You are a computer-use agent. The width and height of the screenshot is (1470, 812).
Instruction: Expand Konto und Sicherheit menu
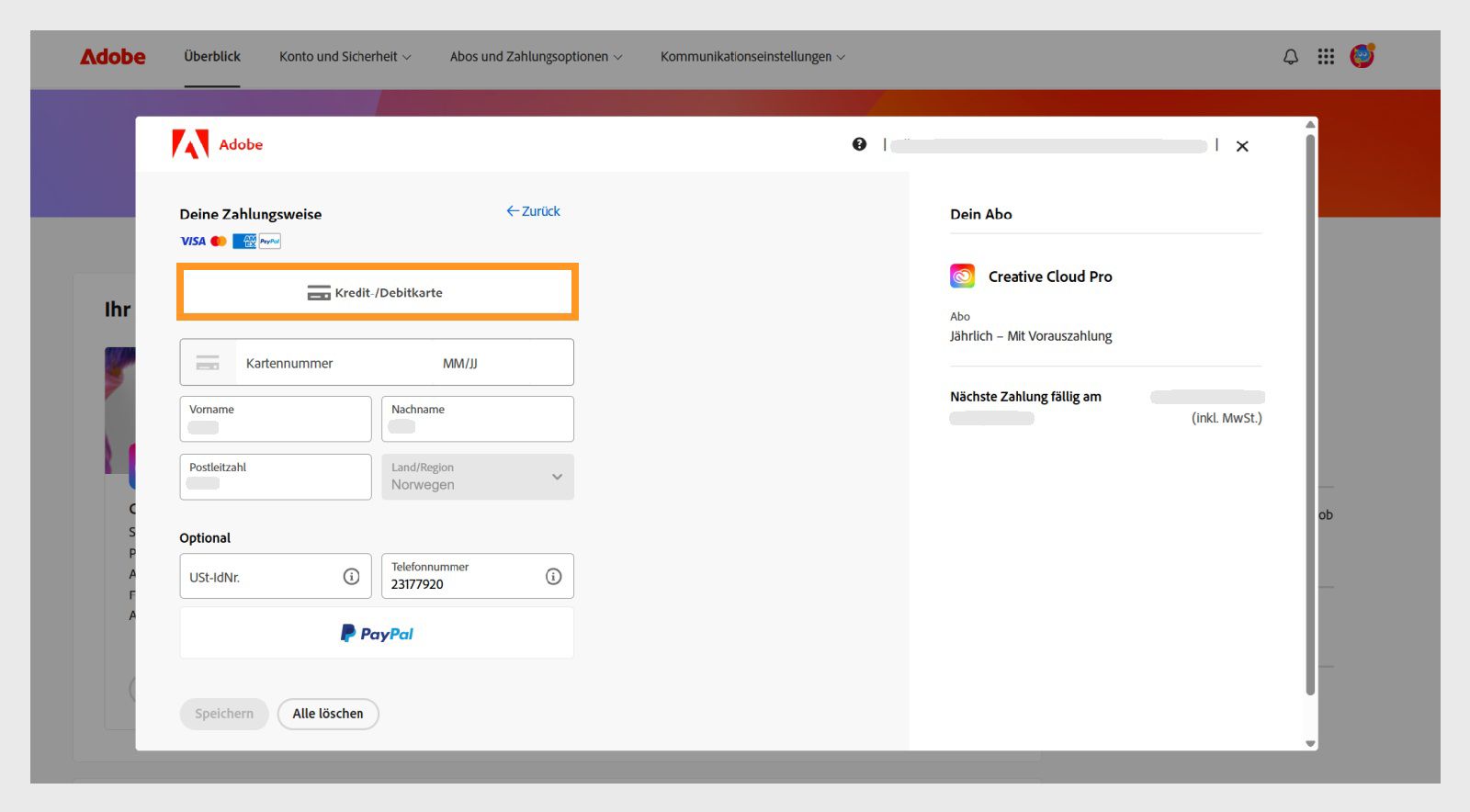[x=345, y=57]
